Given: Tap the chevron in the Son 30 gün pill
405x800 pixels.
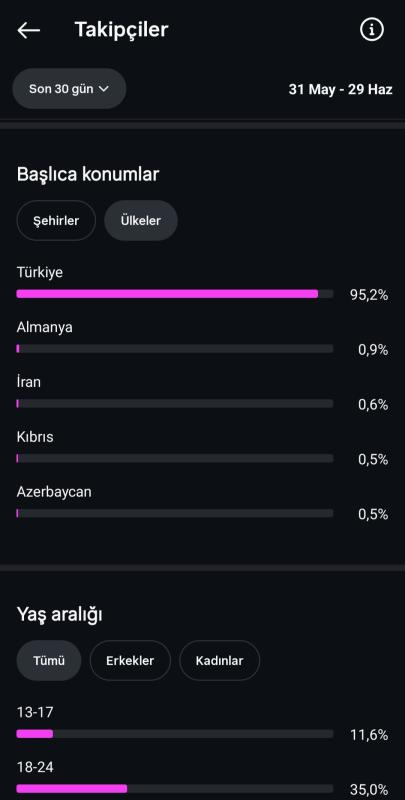Looking at the screenshot, I should coord(104,89).
